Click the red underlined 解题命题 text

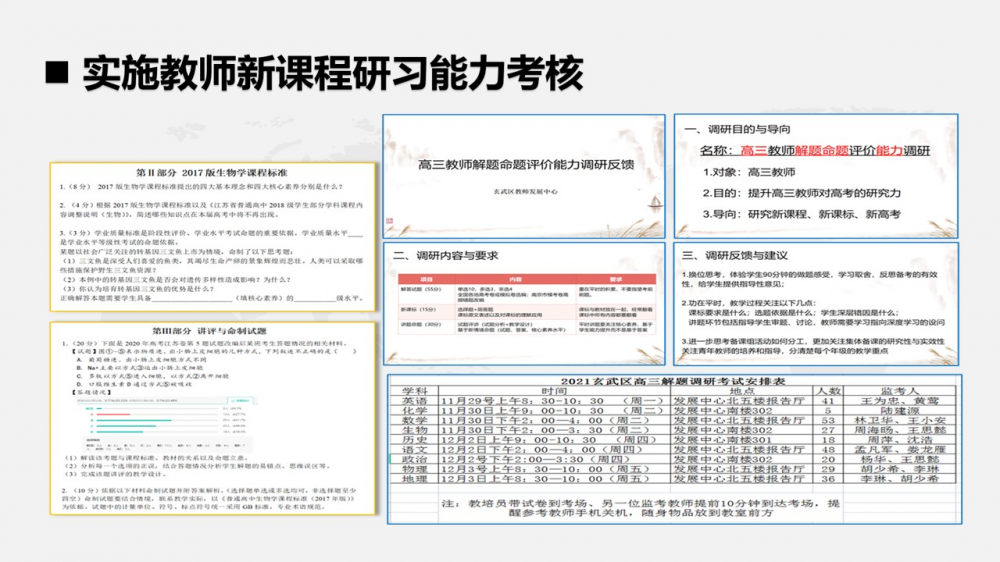click(821, 152)
